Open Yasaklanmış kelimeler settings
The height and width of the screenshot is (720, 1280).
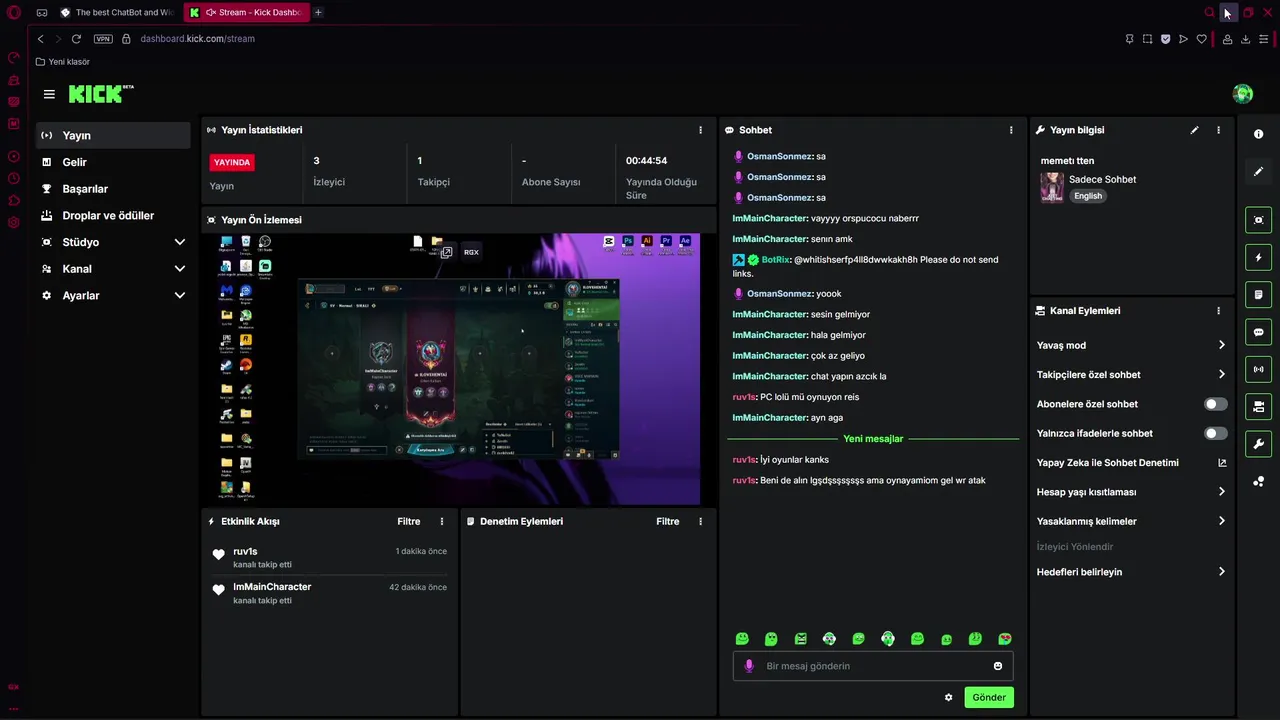pos(1132,521)
